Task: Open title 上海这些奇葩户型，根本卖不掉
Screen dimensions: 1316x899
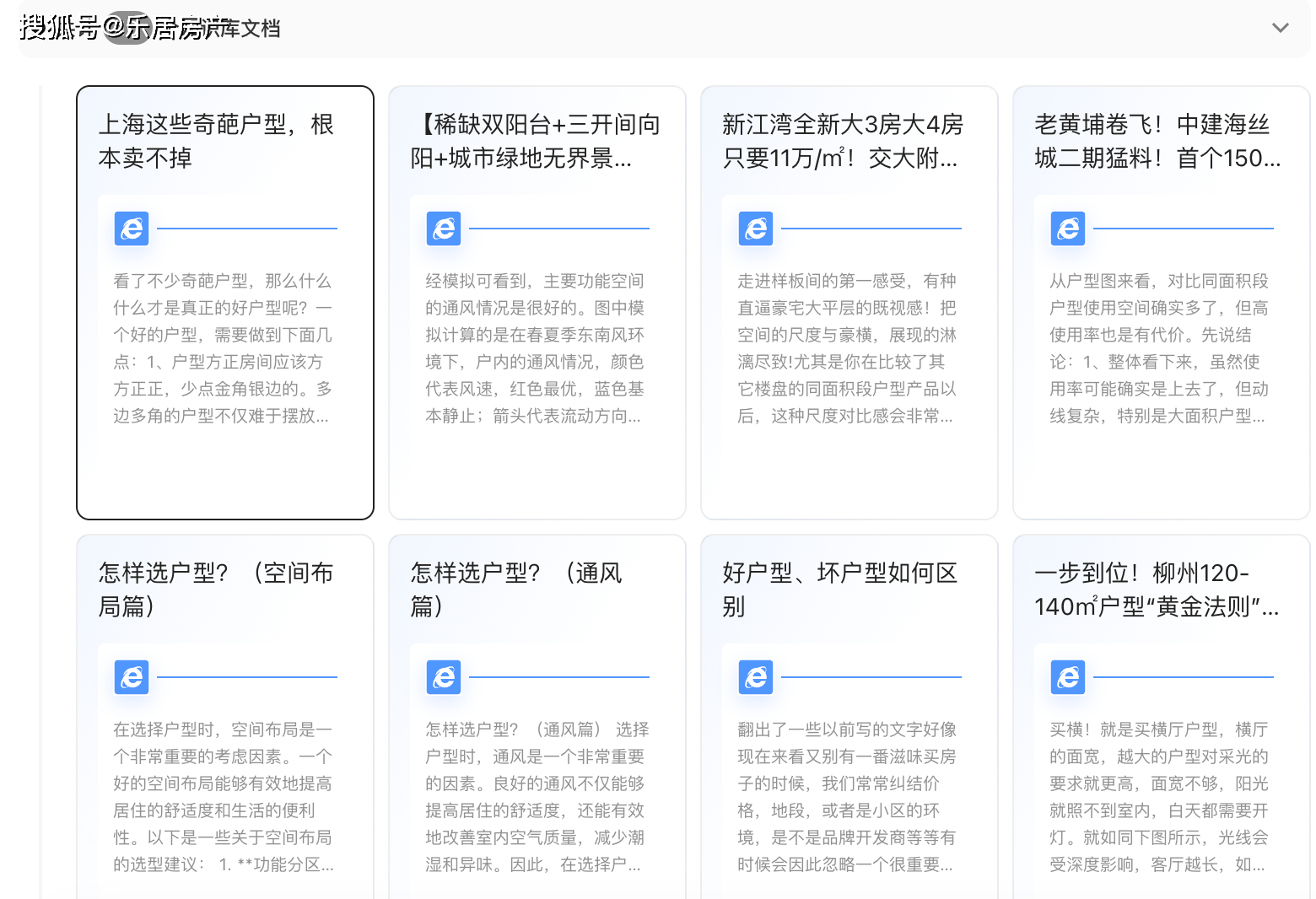Action: (216, 141)
